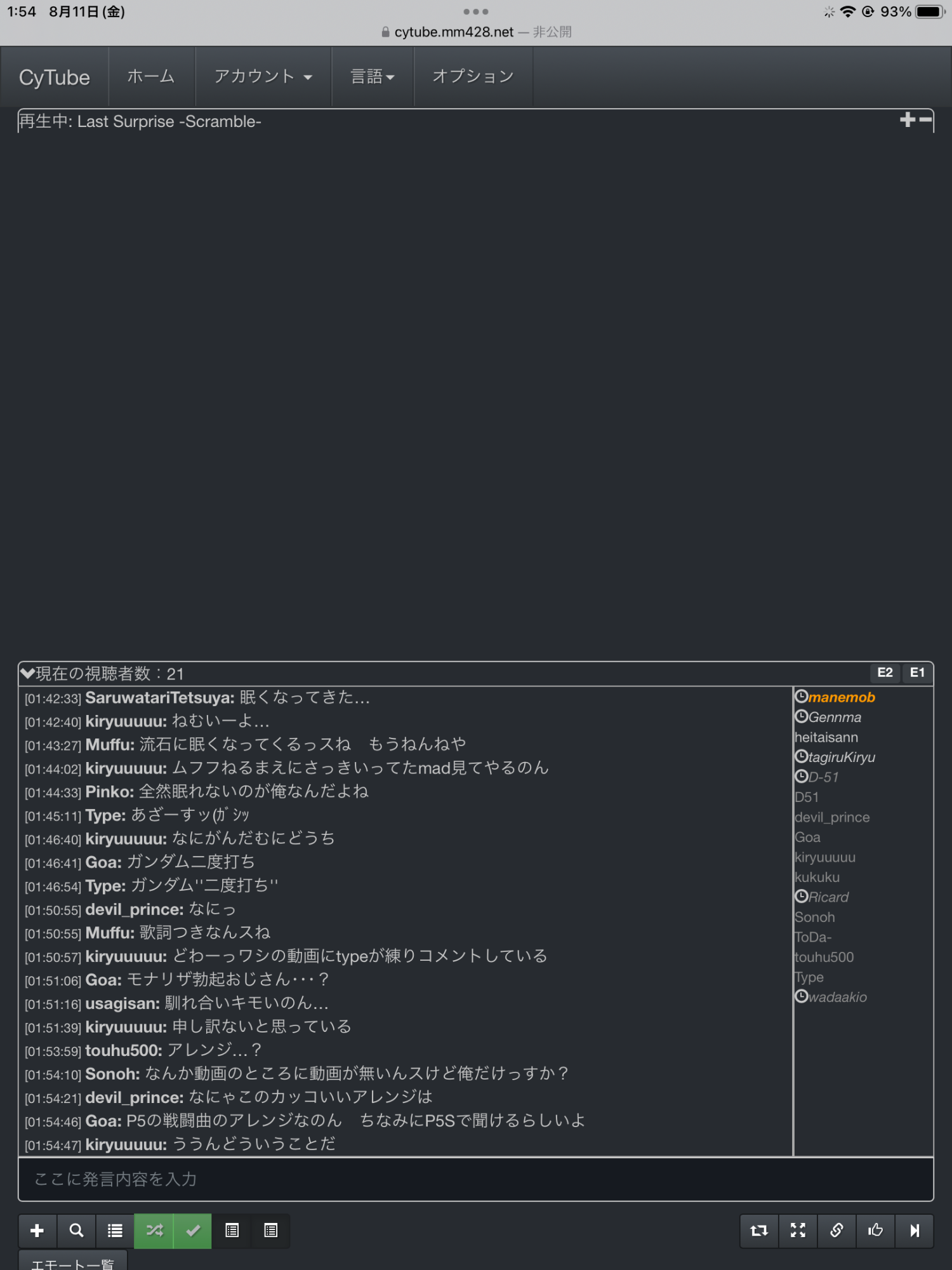Click the エモート一覧 button

coord(72,1262)
